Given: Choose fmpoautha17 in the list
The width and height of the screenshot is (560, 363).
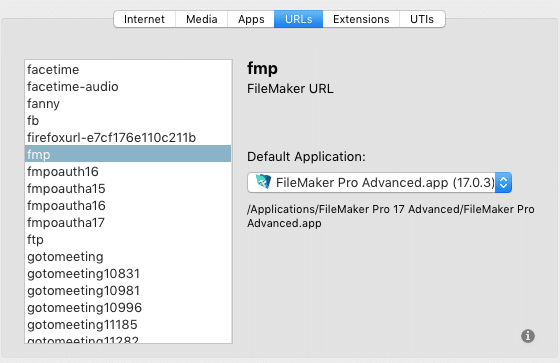Looking at the screenshot, I should [128, 223].
